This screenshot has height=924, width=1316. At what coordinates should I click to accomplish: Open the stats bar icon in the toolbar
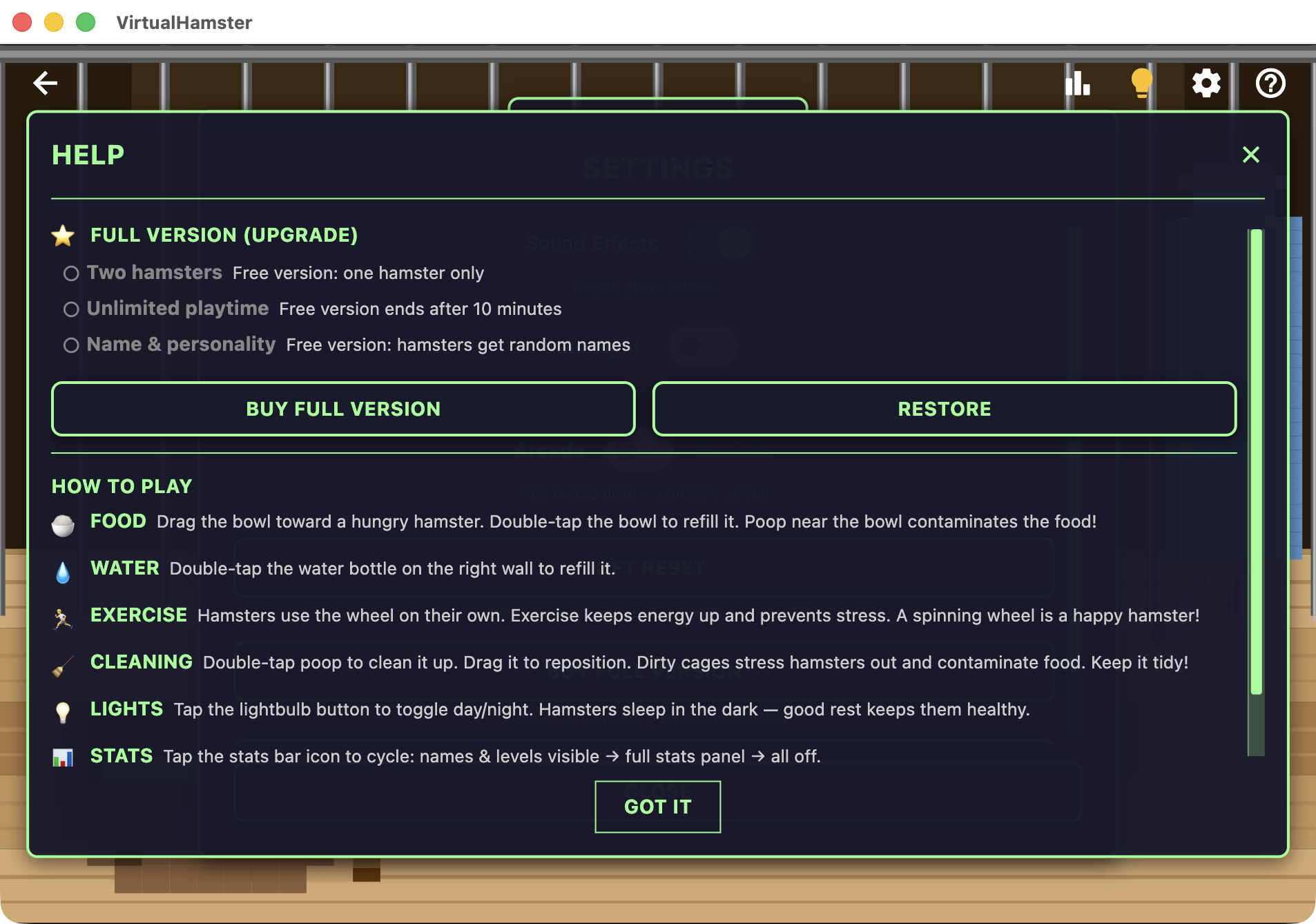click(1078, 83)
